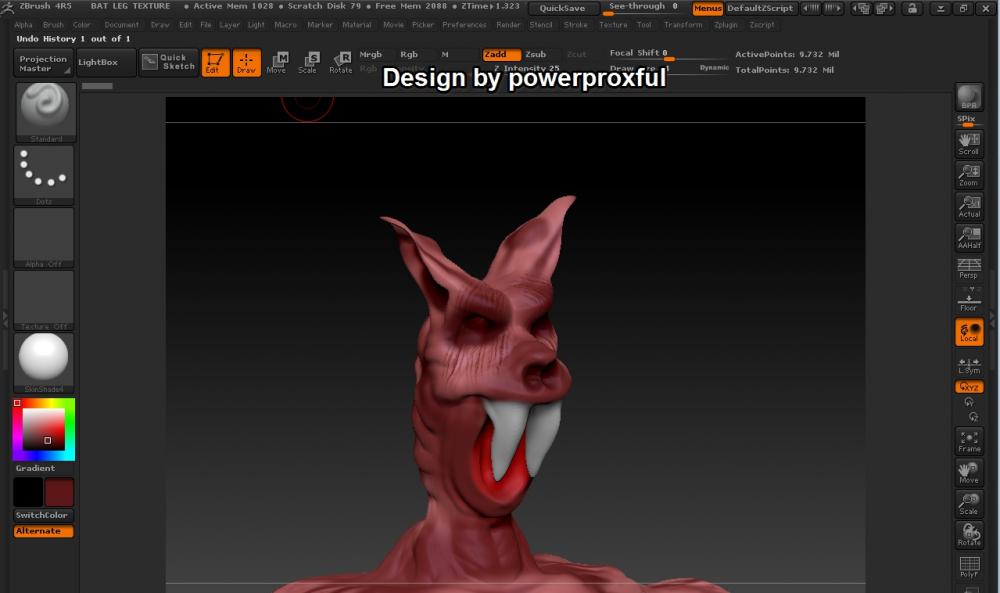Click Quick Sketch button
The image size is (1000, 593).
coord(168,62)
